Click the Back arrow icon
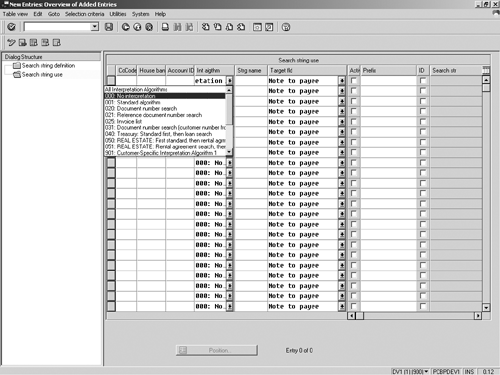 point(126,27)
